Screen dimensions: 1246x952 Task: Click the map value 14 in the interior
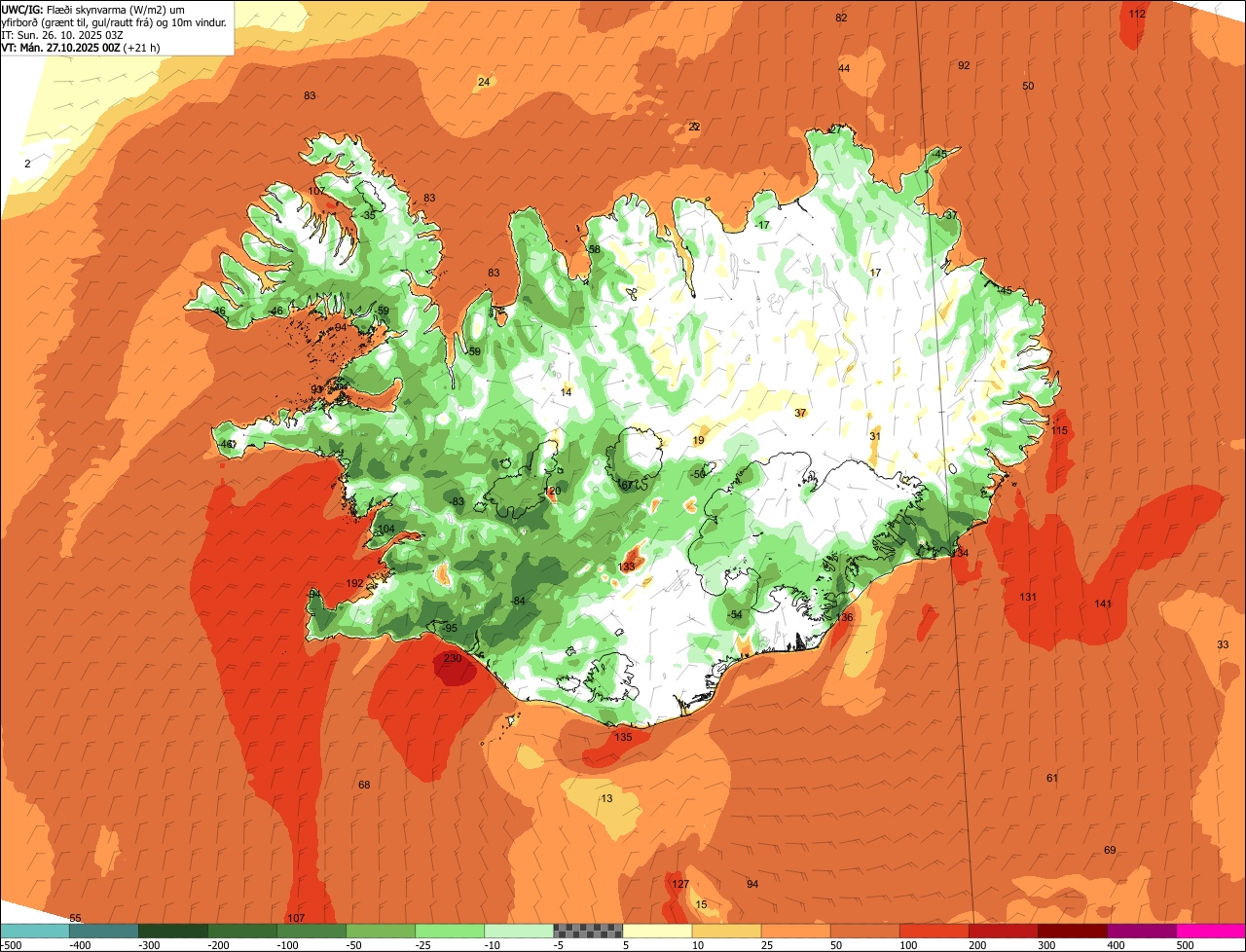coord(567,393)
